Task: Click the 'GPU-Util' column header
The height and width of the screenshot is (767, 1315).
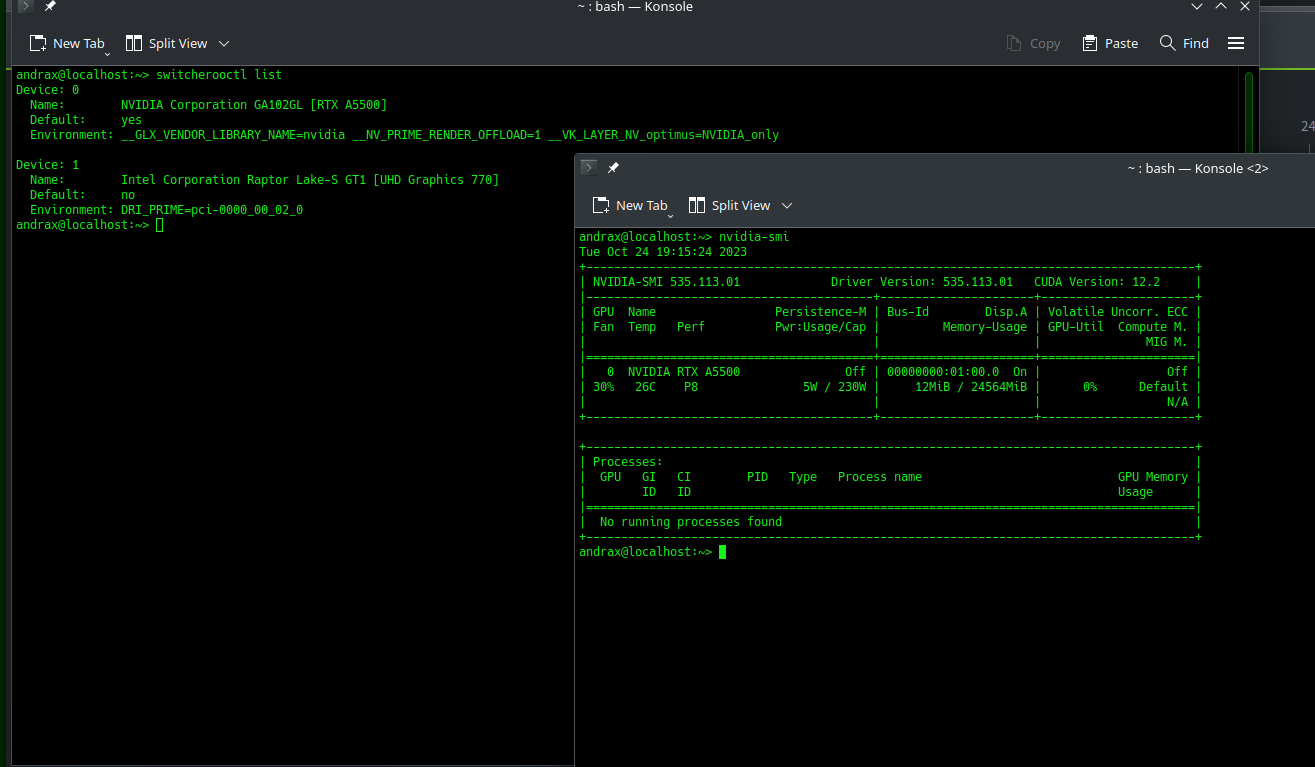Action: pyautogui.click(x=1076, y=327)
